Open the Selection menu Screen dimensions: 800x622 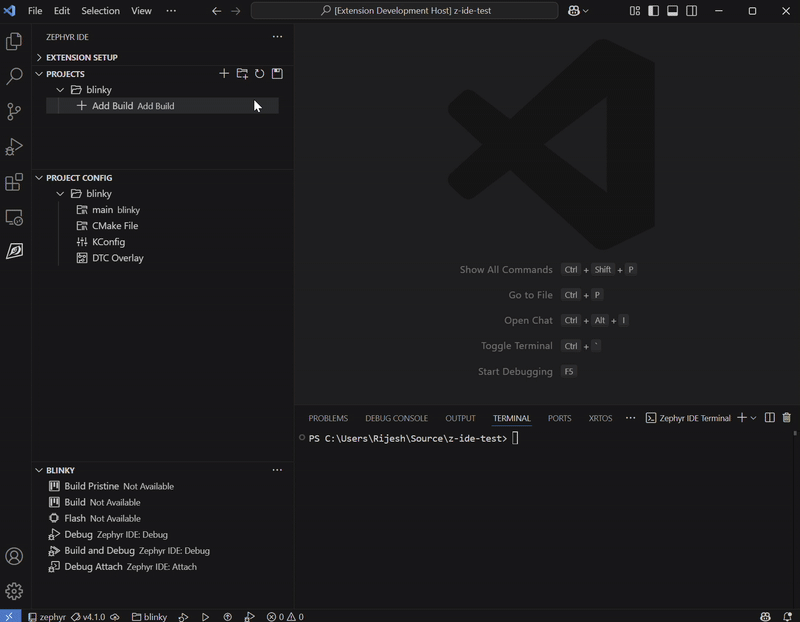click(x=101, y=11)
